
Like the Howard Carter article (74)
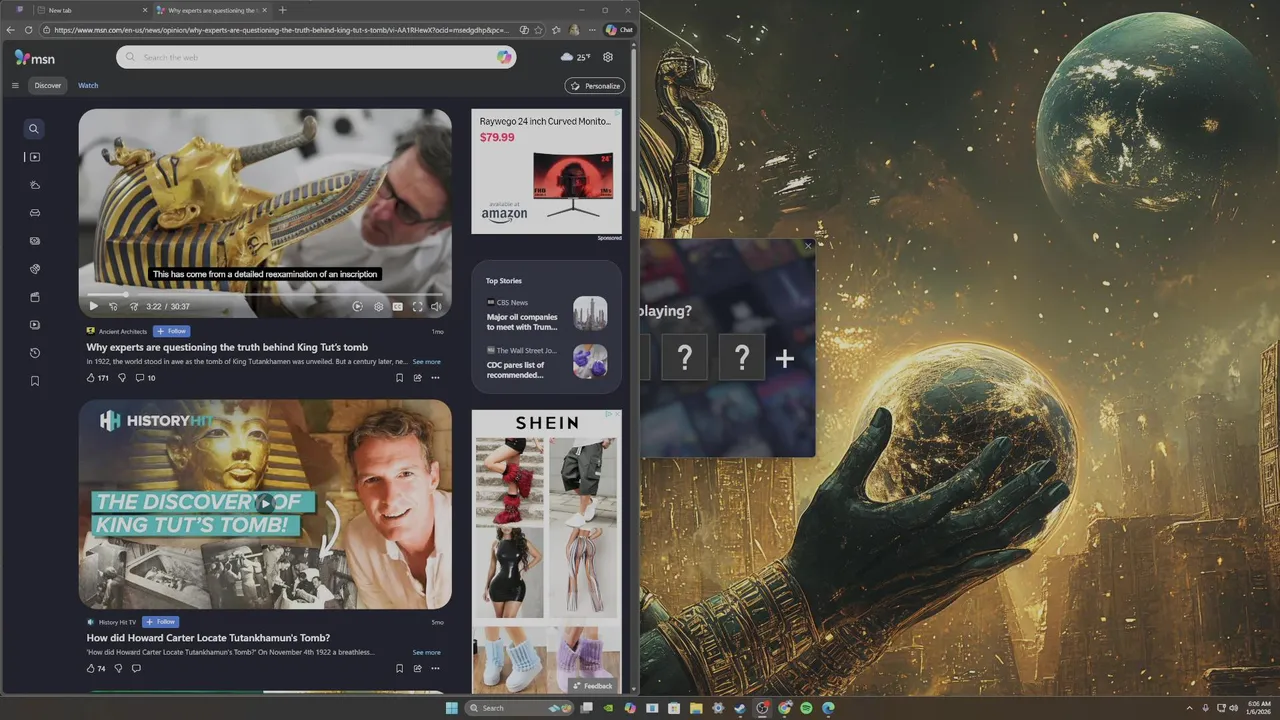coord(96,669)
